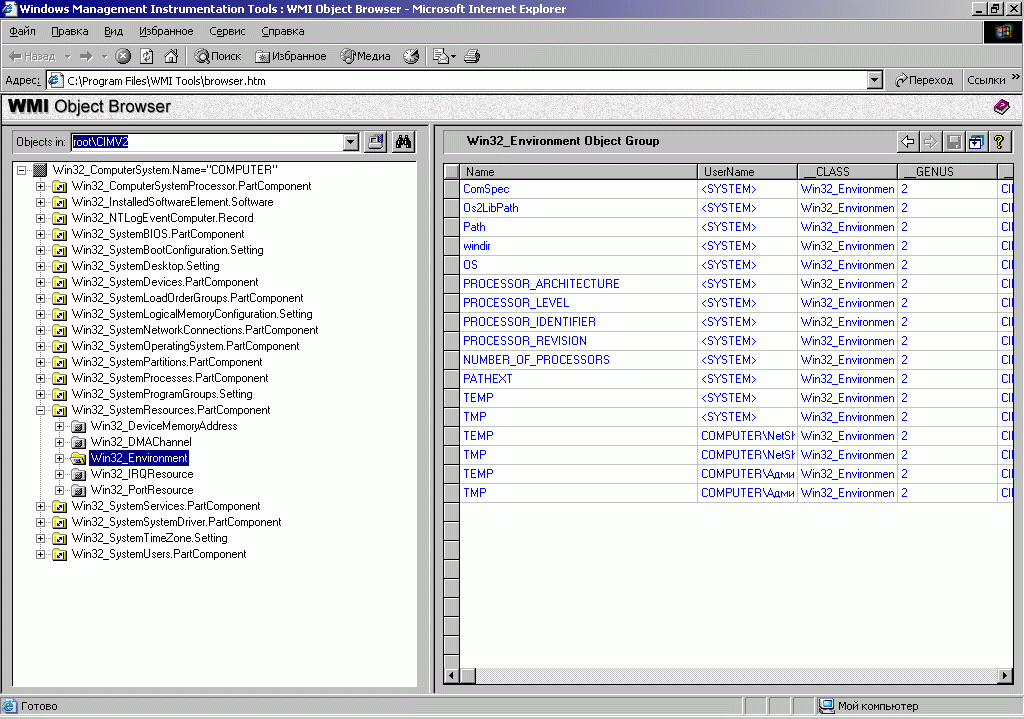The image size is (1024, 719).
Task: Click the Win32_PortResource folder icon
Action: 78,490
